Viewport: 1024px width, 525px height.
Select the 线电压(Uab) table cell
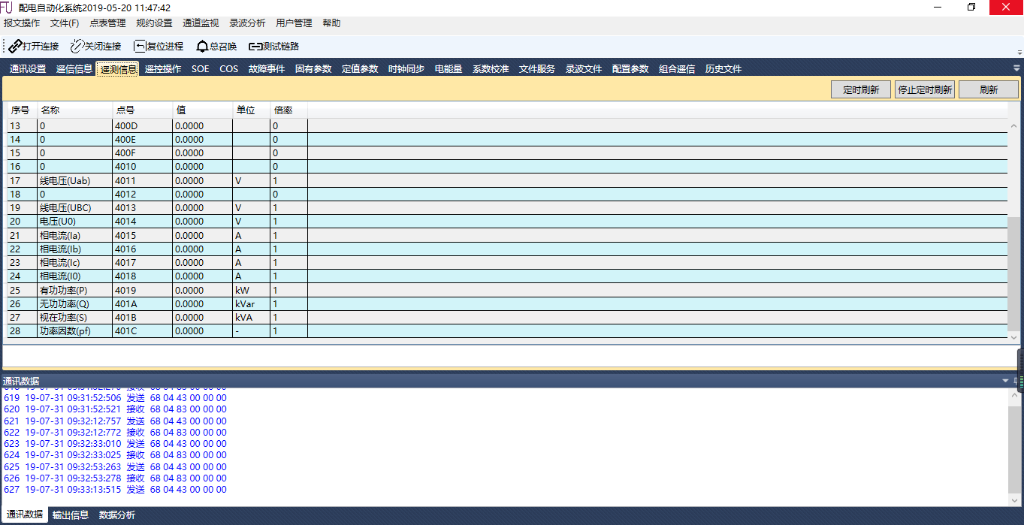74,180
